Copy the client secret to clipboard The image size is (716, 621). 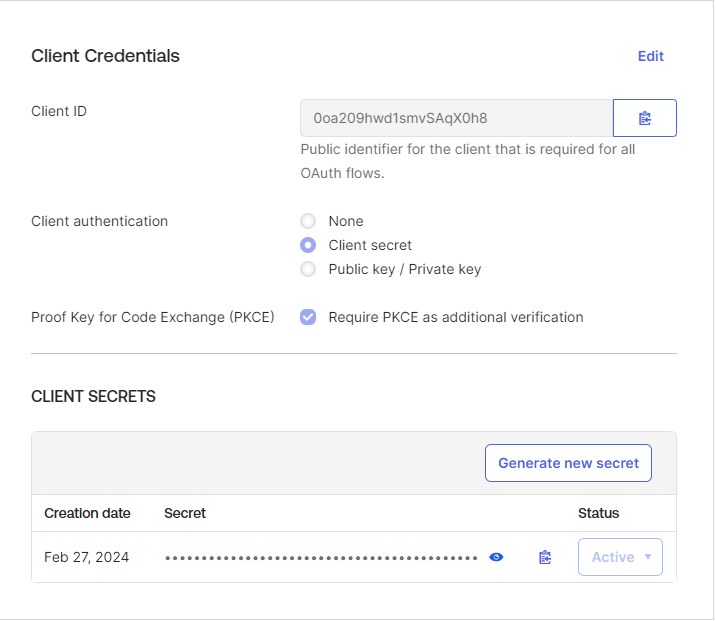tap(545, 557)
